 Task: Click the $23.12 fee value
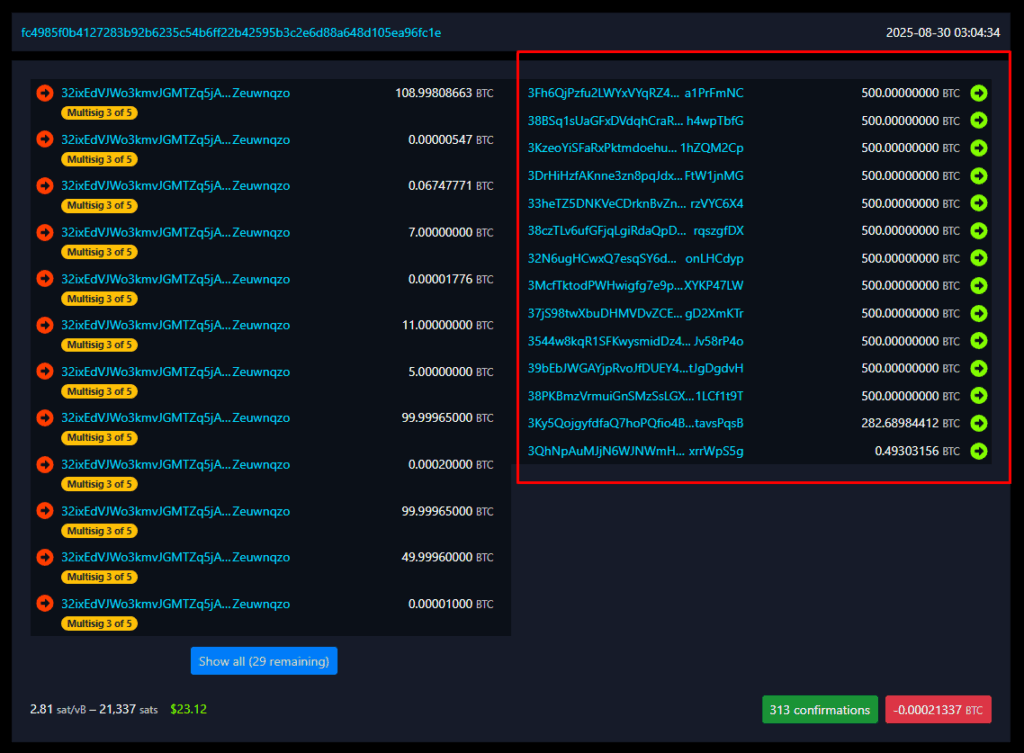click(188, 709)
